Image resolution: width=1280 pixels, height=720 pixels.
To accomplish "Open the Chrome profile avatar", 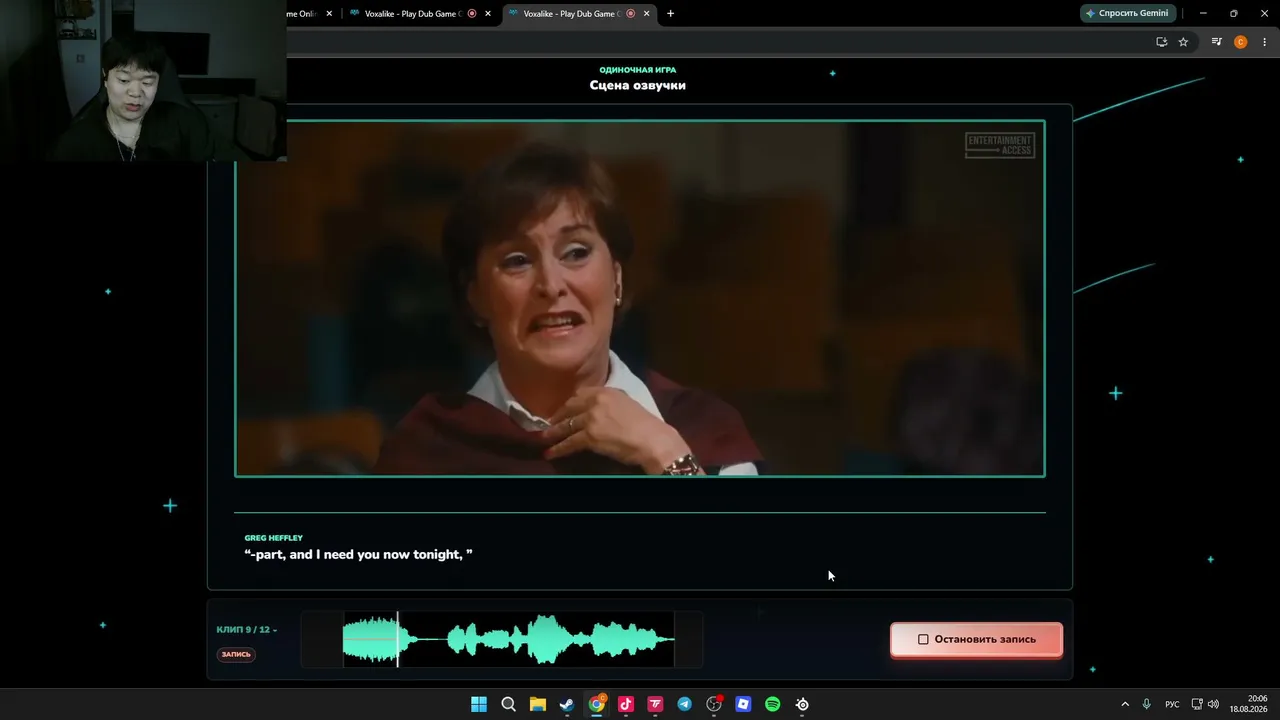I will [x=1241, y=42].
